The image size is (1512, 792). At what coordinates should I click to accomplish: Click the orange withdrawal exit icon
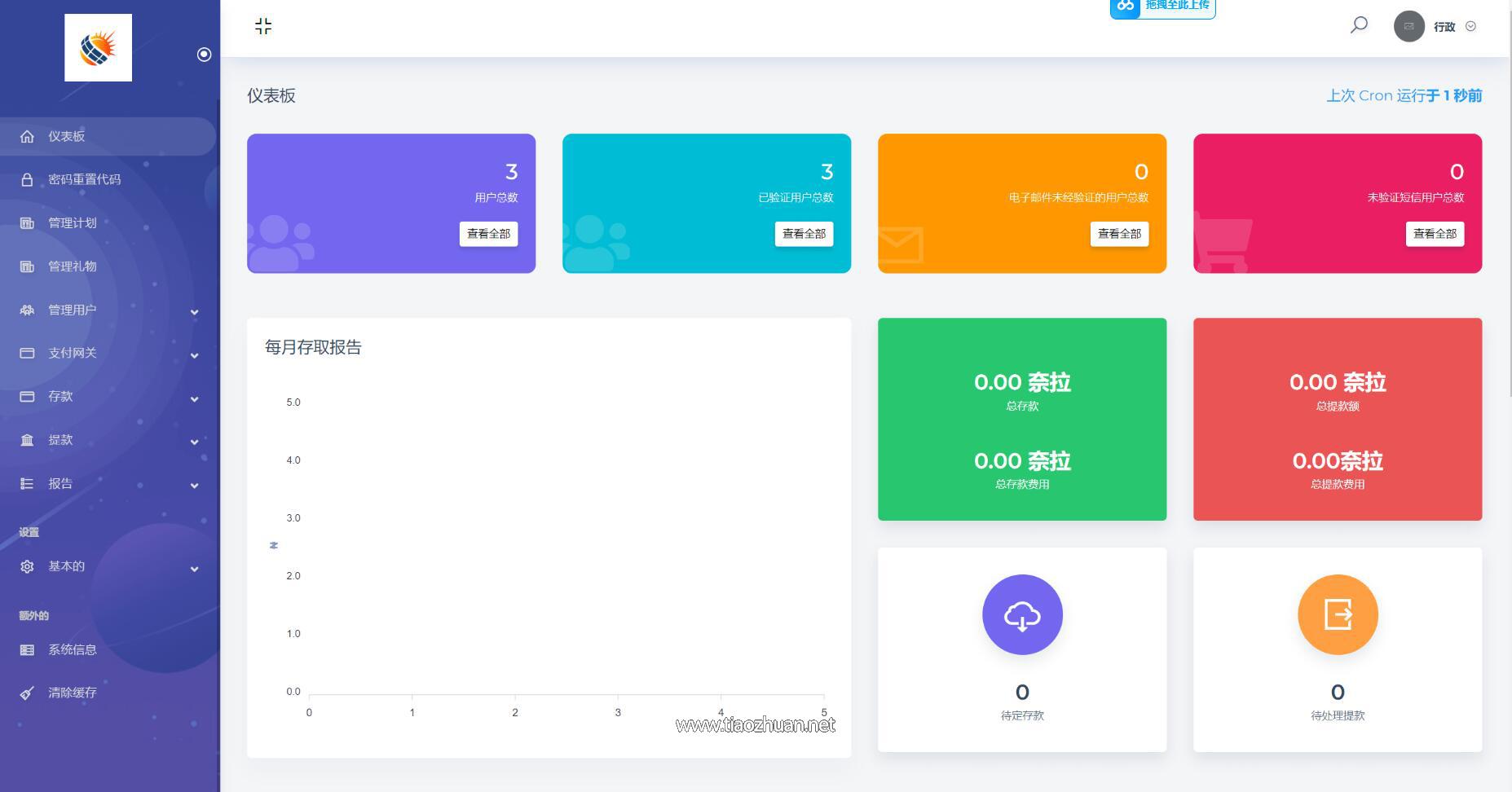(1338, 614)
